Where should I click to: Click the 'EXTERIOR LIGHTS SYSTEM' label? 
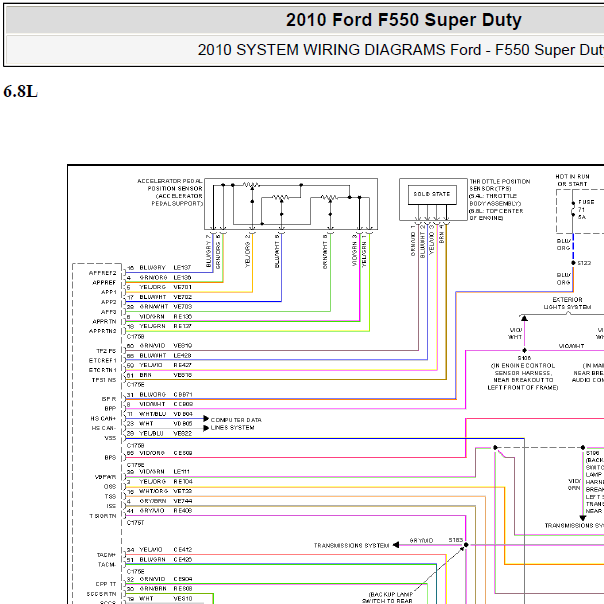tap(567, 303)
